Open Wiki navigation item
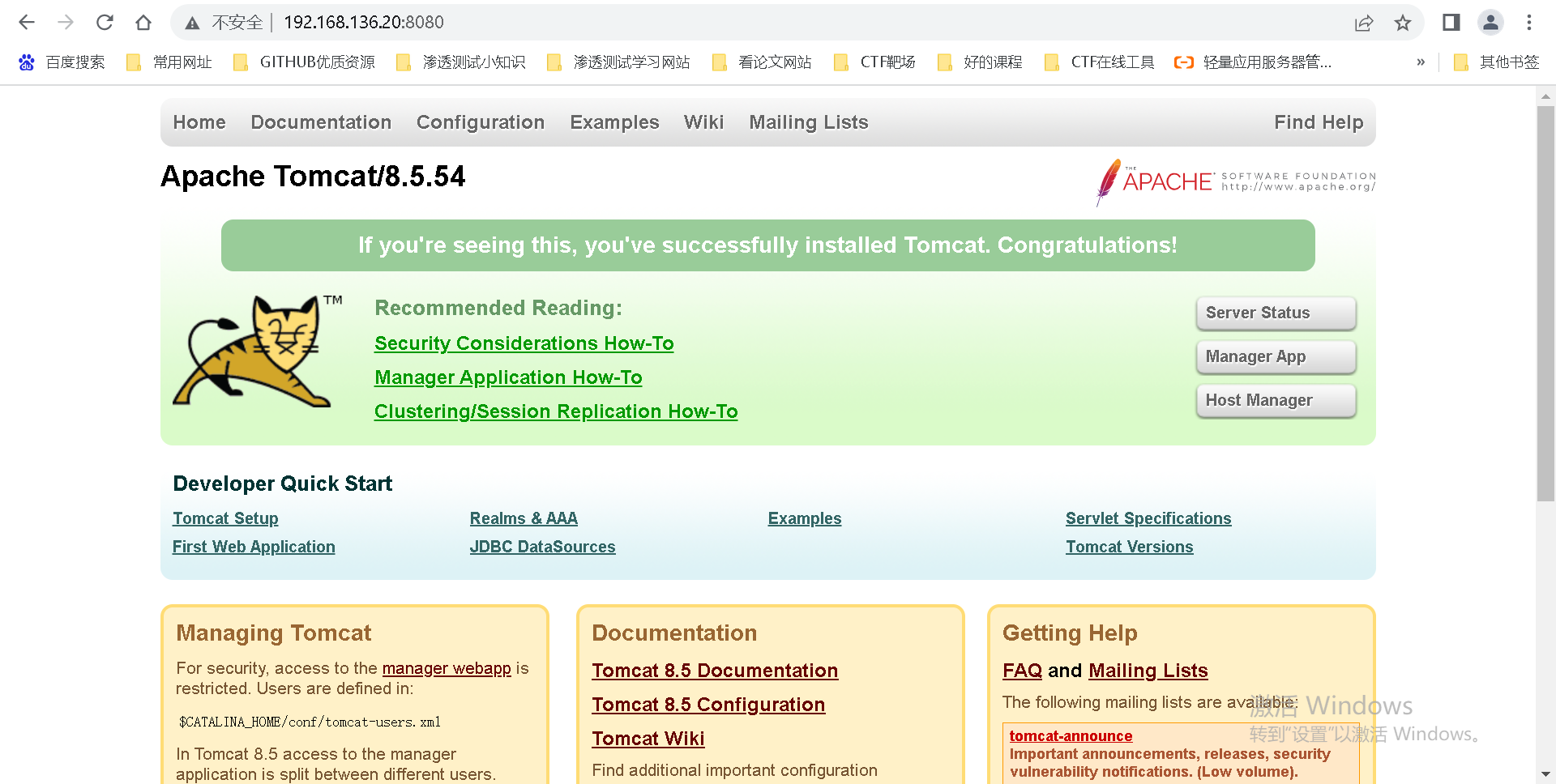This screenshot has width=1556, height=784. (x=703, y=122)
